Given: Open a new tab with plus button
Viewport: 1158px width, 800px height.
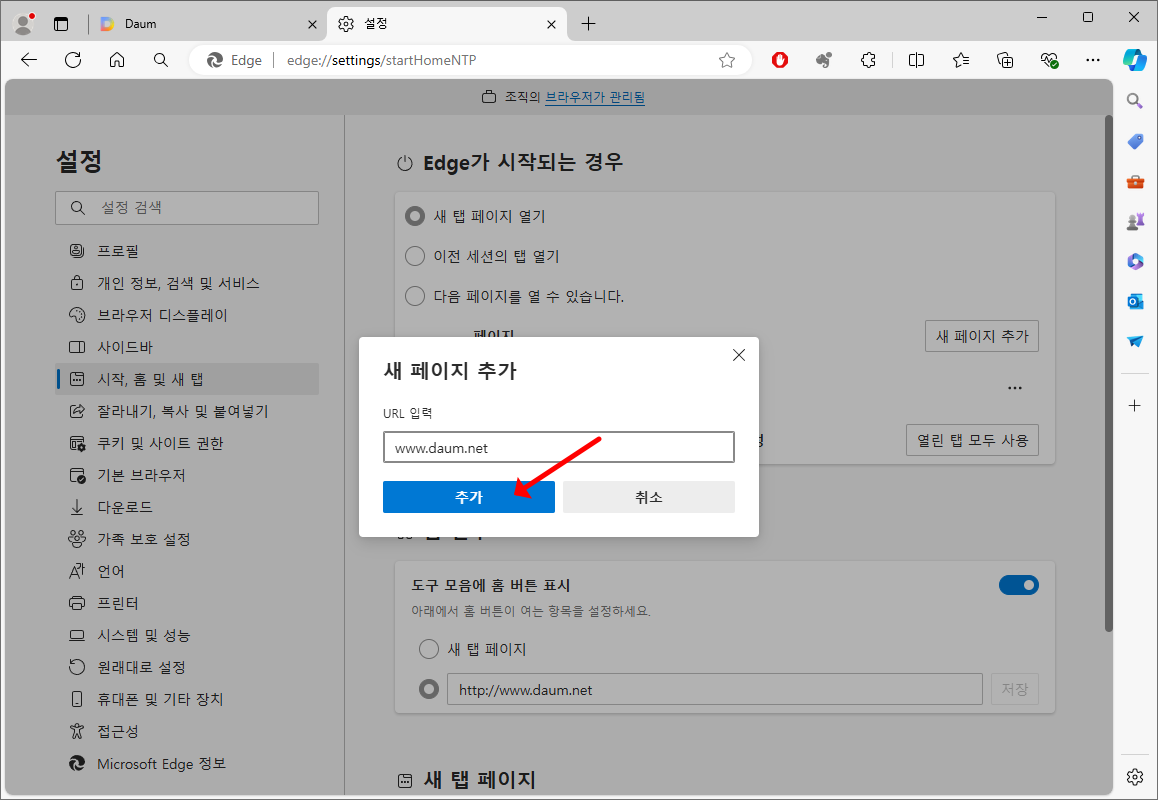Looking at the screenshot, I should 588,24.
